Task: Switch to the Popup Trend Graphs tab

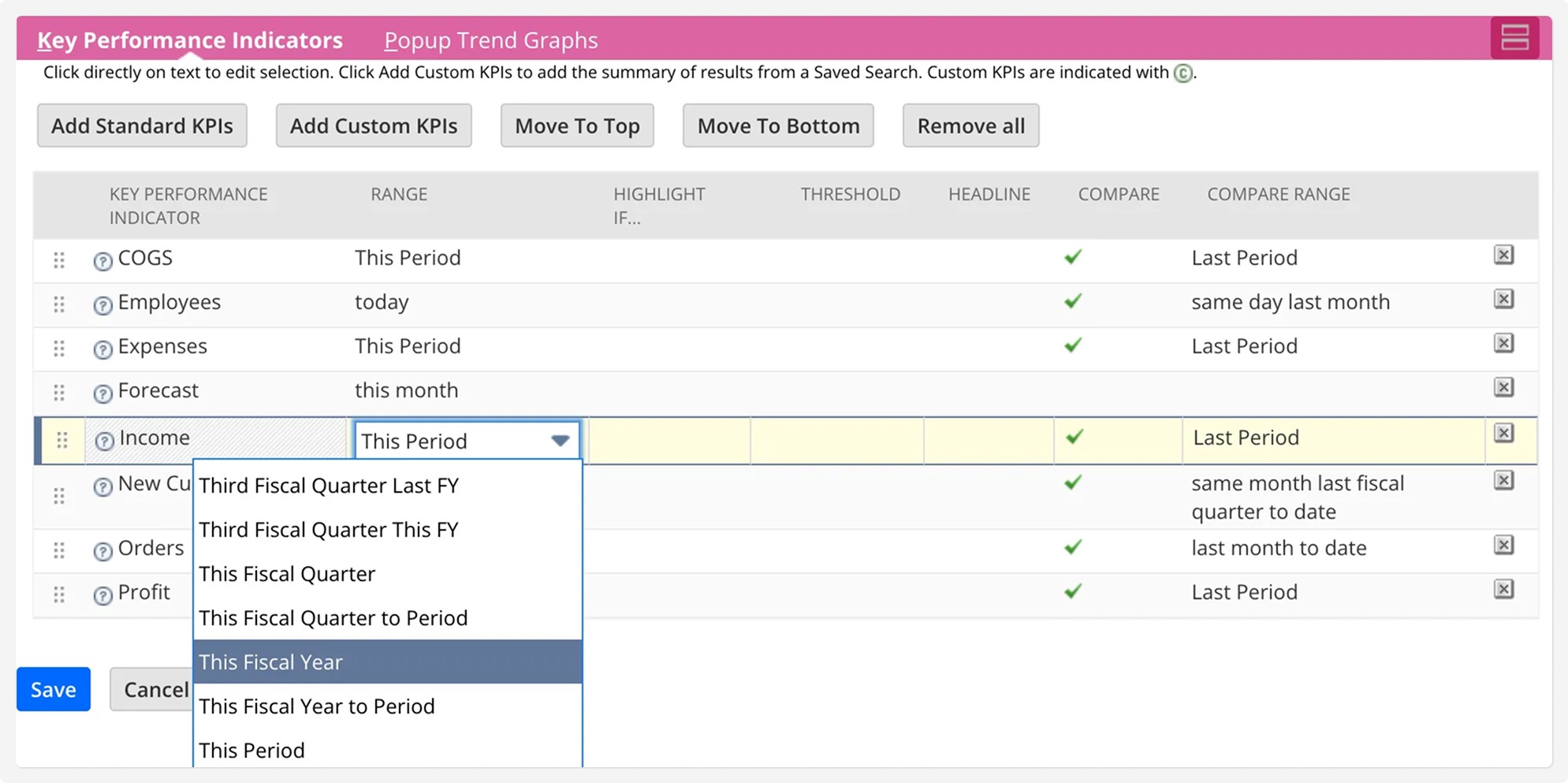Action: (491, 40)
